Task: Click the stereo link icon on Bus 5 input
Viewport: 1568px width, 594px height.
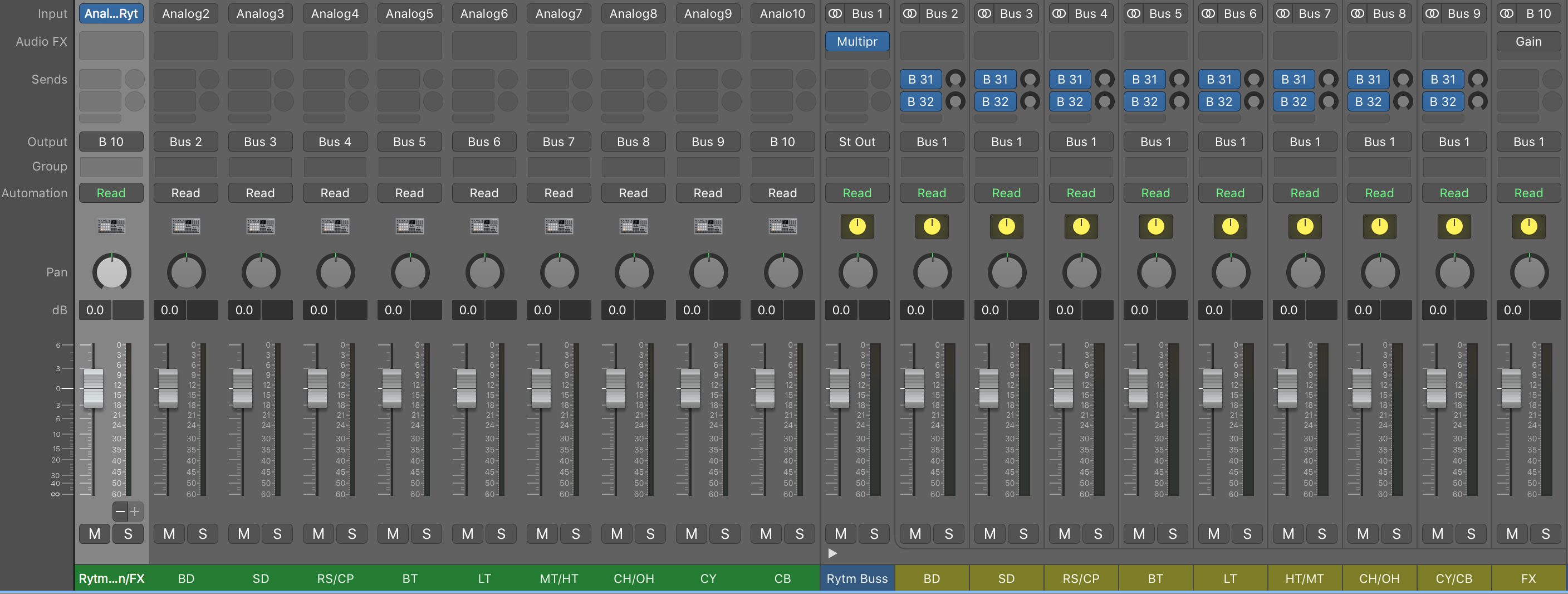Action: (x=1134, y=13)
